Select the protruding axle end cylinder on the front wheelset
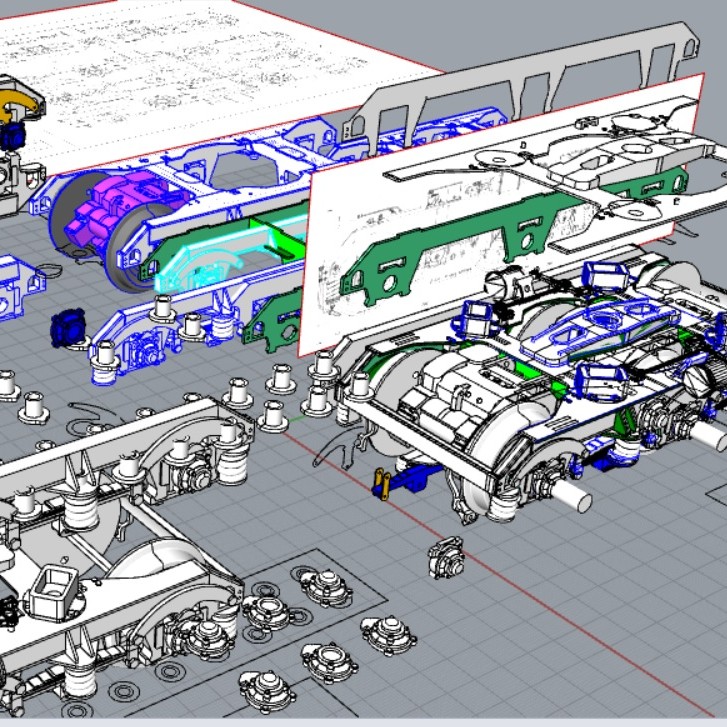This screenshot has width=727, height=727. point(573,495)
